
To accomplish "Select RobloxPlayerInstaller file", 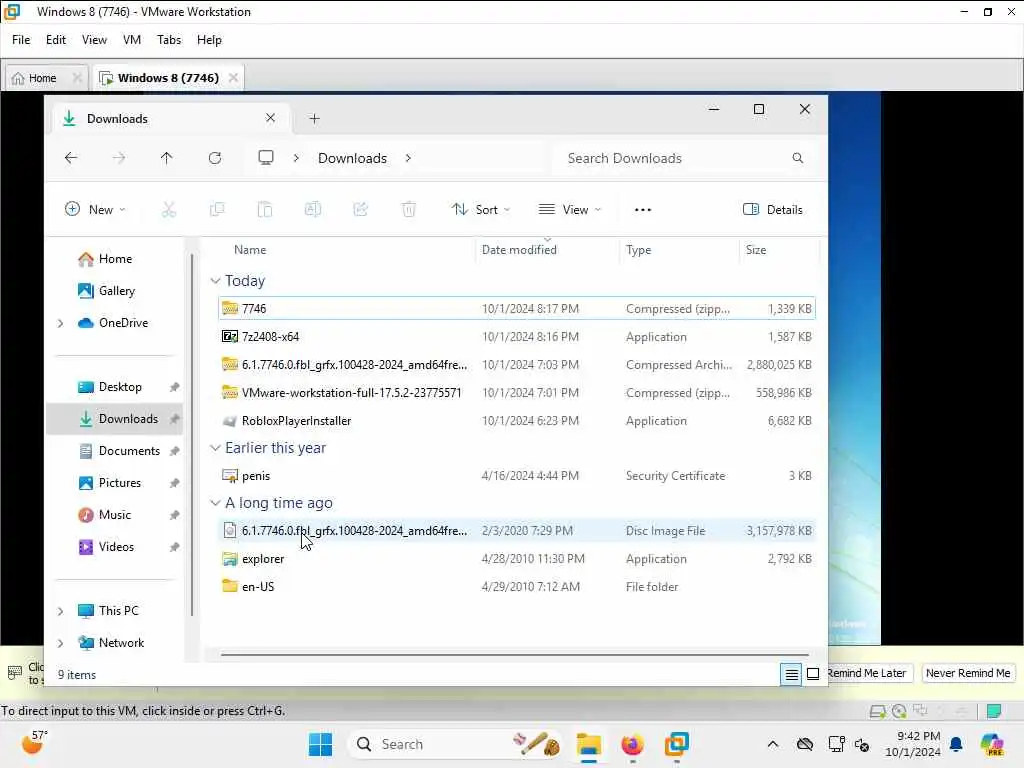I will 517,421.
